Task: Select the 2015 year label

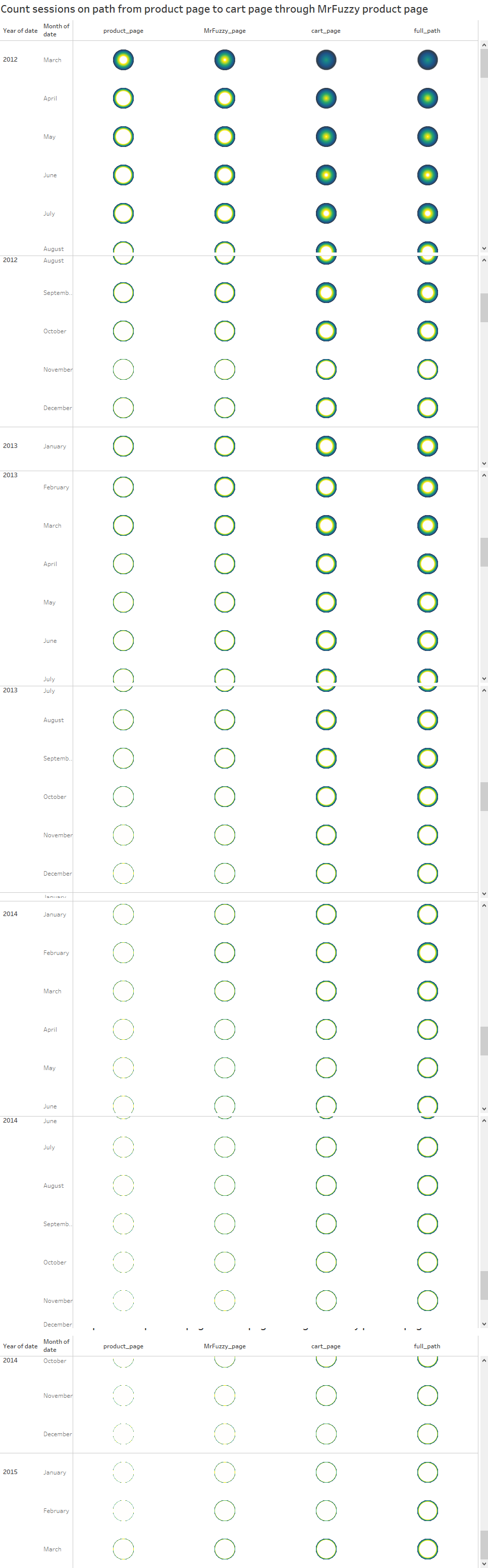Action: tap(10, 1472)
